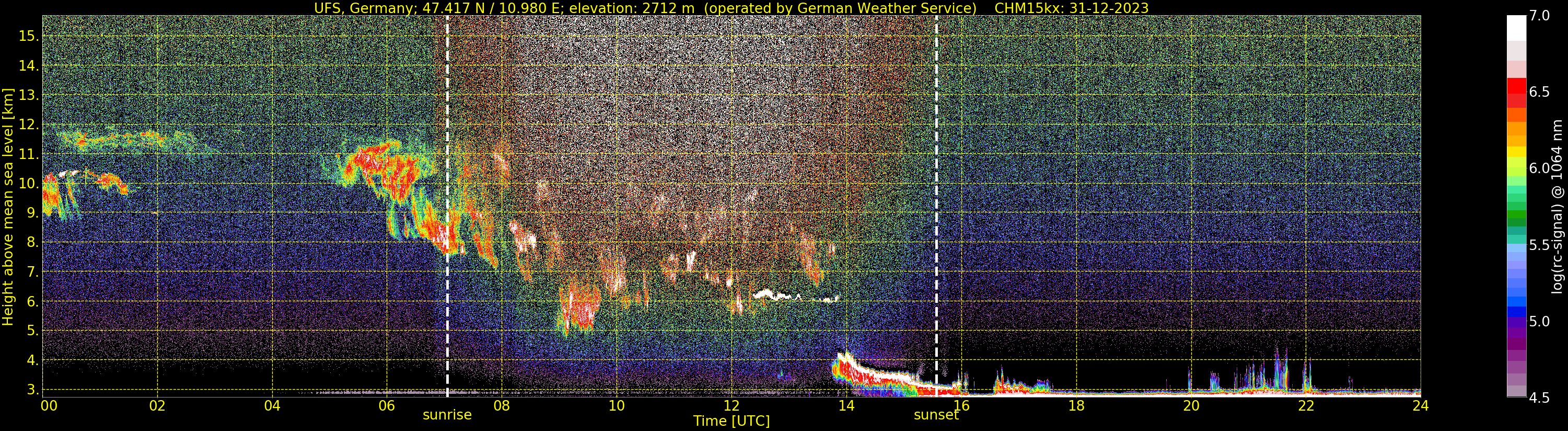The height and width of the screenshot is (431, 1568).
Task: Click the '18' tick on the time axis
Action: pos(1076,405)
